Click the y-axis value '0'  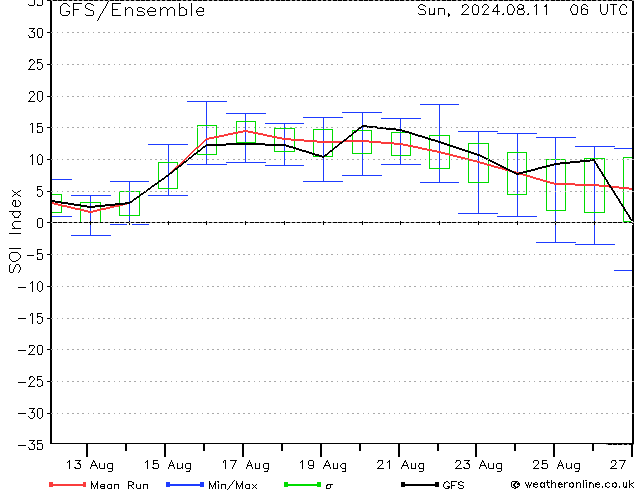tap(39, 223)
